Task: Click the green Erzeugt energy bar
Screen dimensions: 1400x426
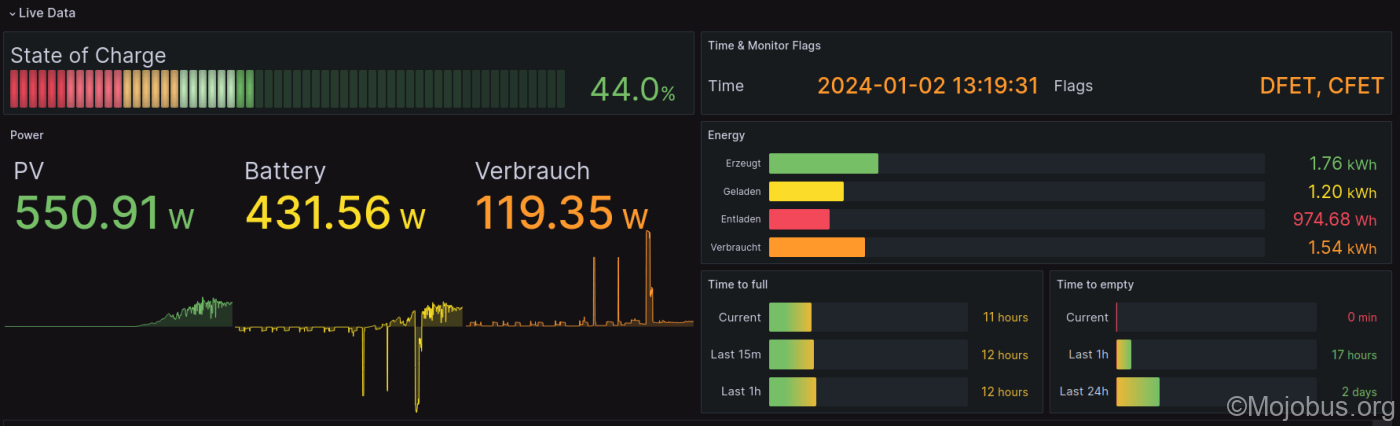Action: 823,163
